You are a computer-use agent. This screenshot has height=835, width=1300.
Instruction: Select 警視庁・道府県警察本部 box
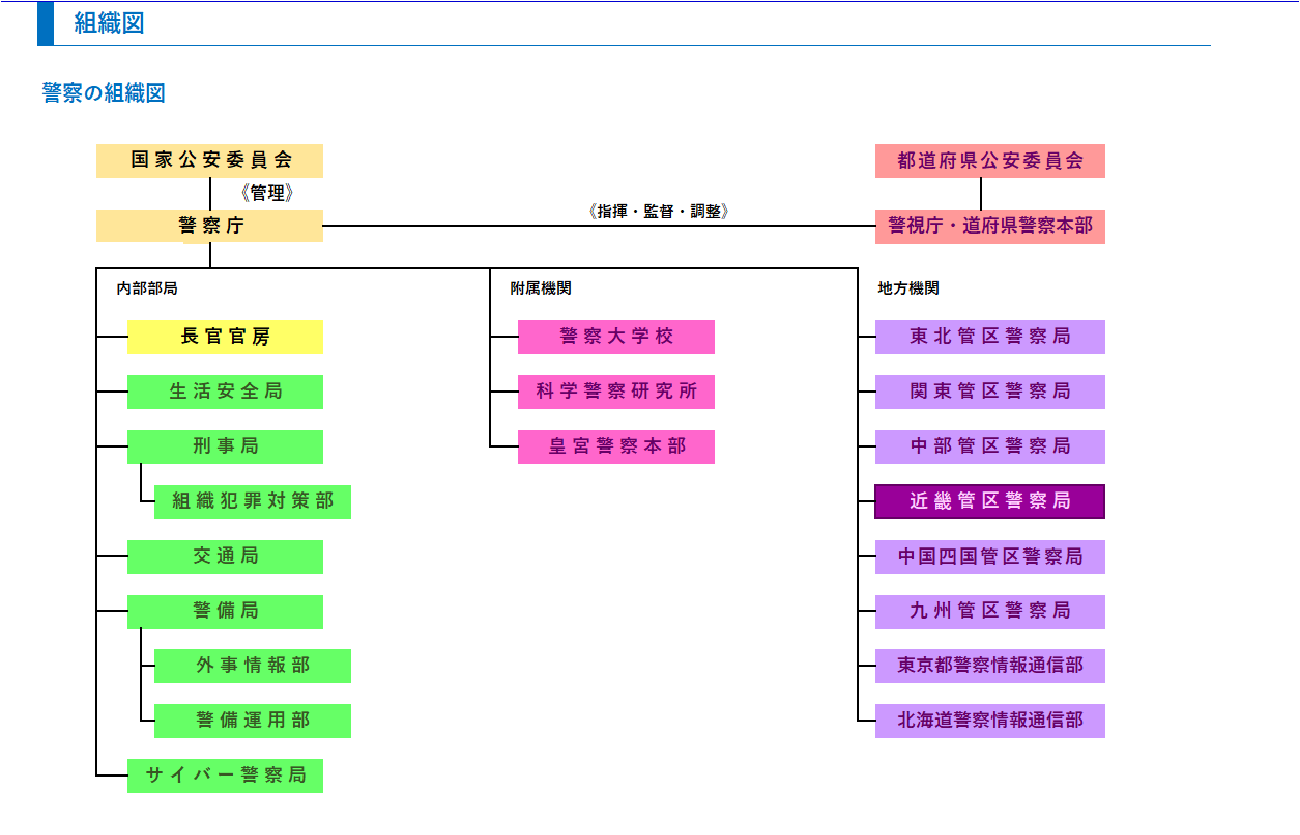pyautogui.click(x=990, y=226)
